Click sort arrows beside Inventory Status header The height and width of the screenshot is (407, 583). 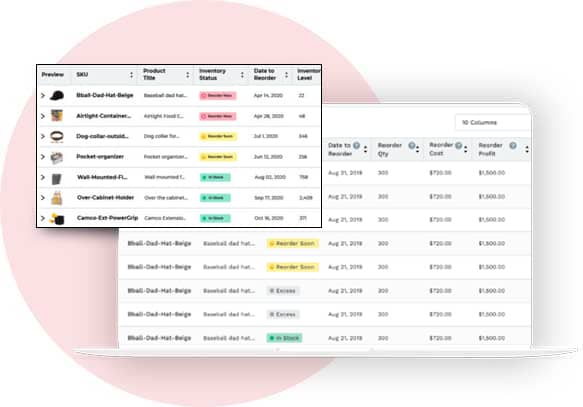242,75
